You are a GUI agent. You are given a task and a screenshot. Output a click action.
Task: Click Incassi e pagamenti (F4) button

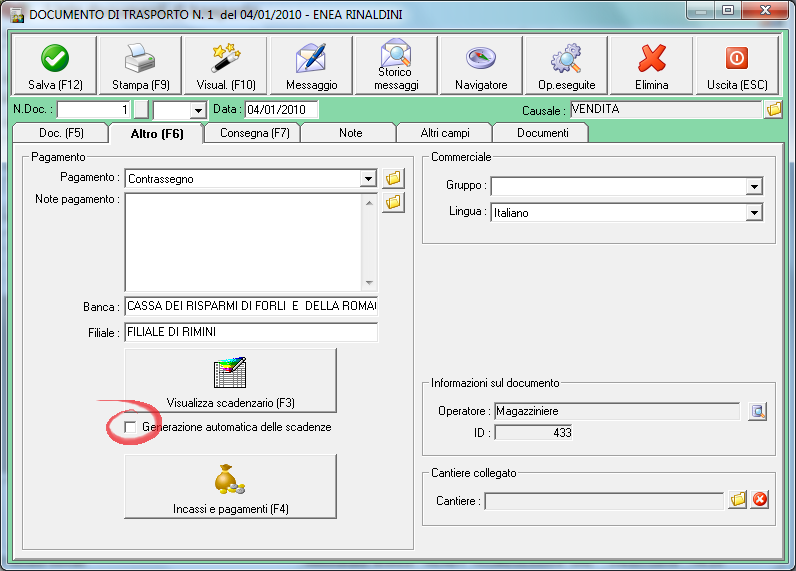[x=230, y=487]
